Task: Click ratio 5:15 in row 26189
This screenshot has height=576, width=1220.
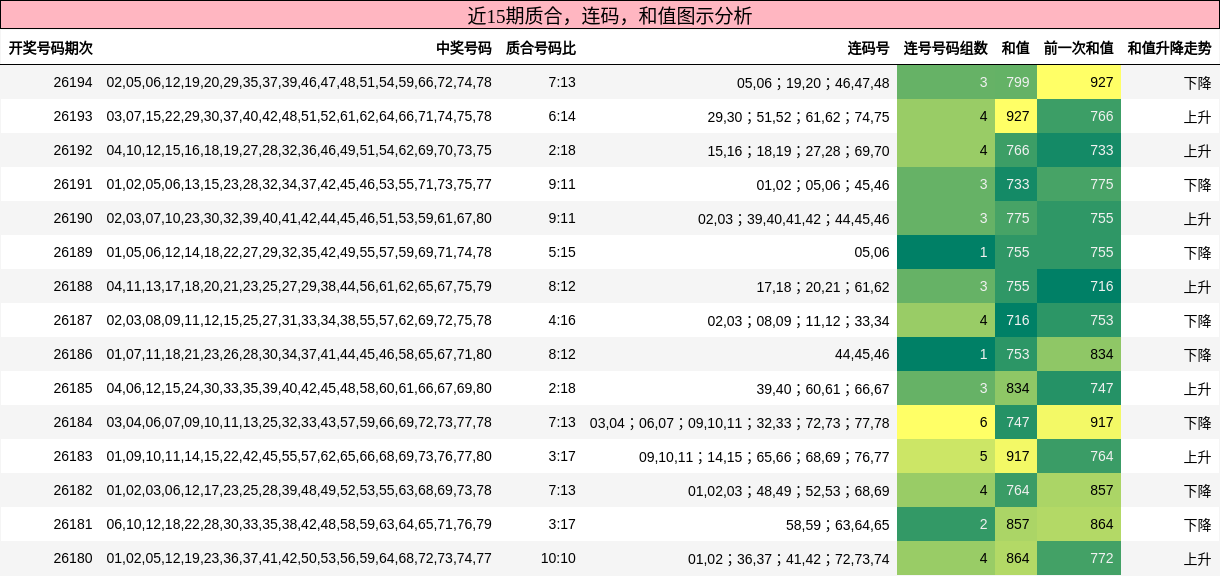Action: click(562, 252)
